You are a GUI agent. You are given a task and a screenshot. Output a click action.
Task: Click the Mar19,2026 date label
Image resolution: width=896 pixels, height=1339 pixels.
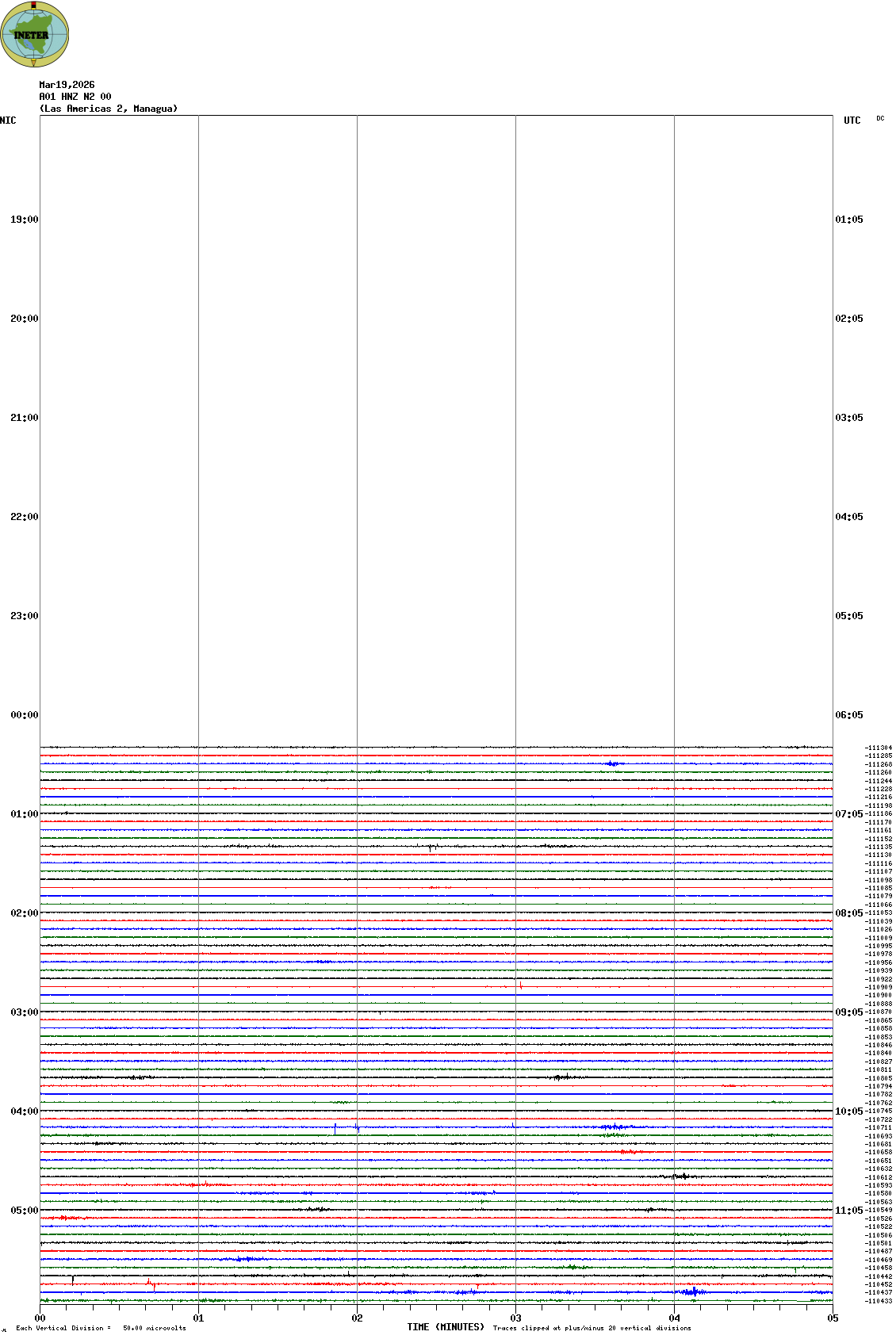(67, 85)
